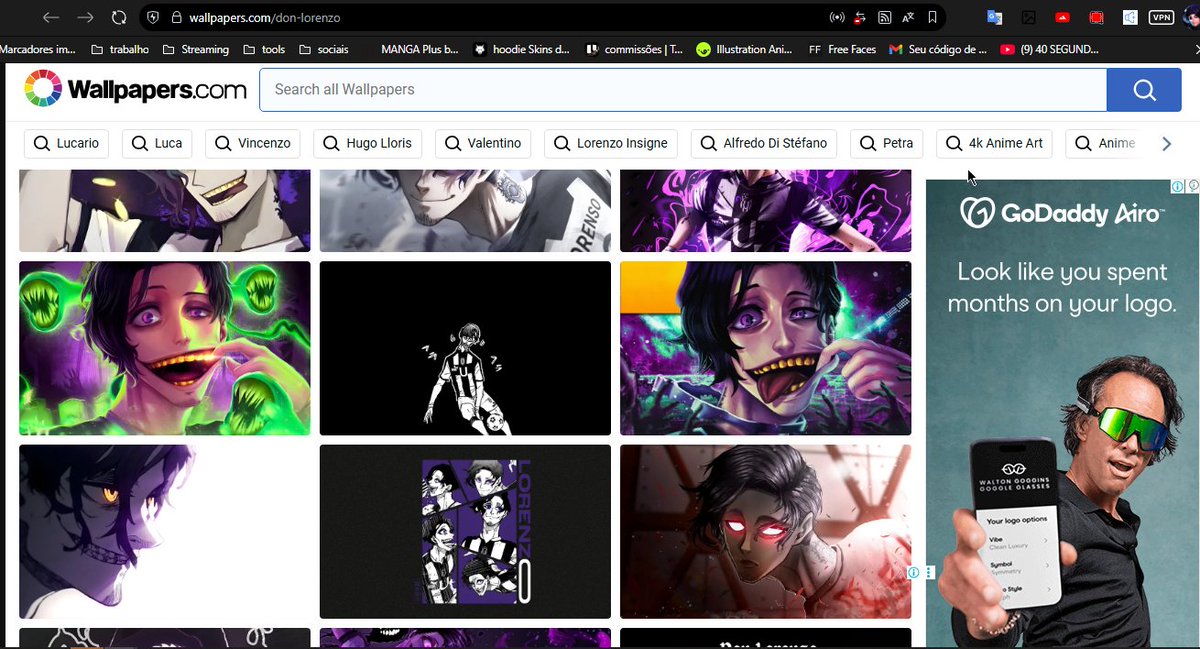Open the gold-teeth grin wallpaper at top
Image resolution: width=1200 pixels, height=649 pixels.
point(165,210)
